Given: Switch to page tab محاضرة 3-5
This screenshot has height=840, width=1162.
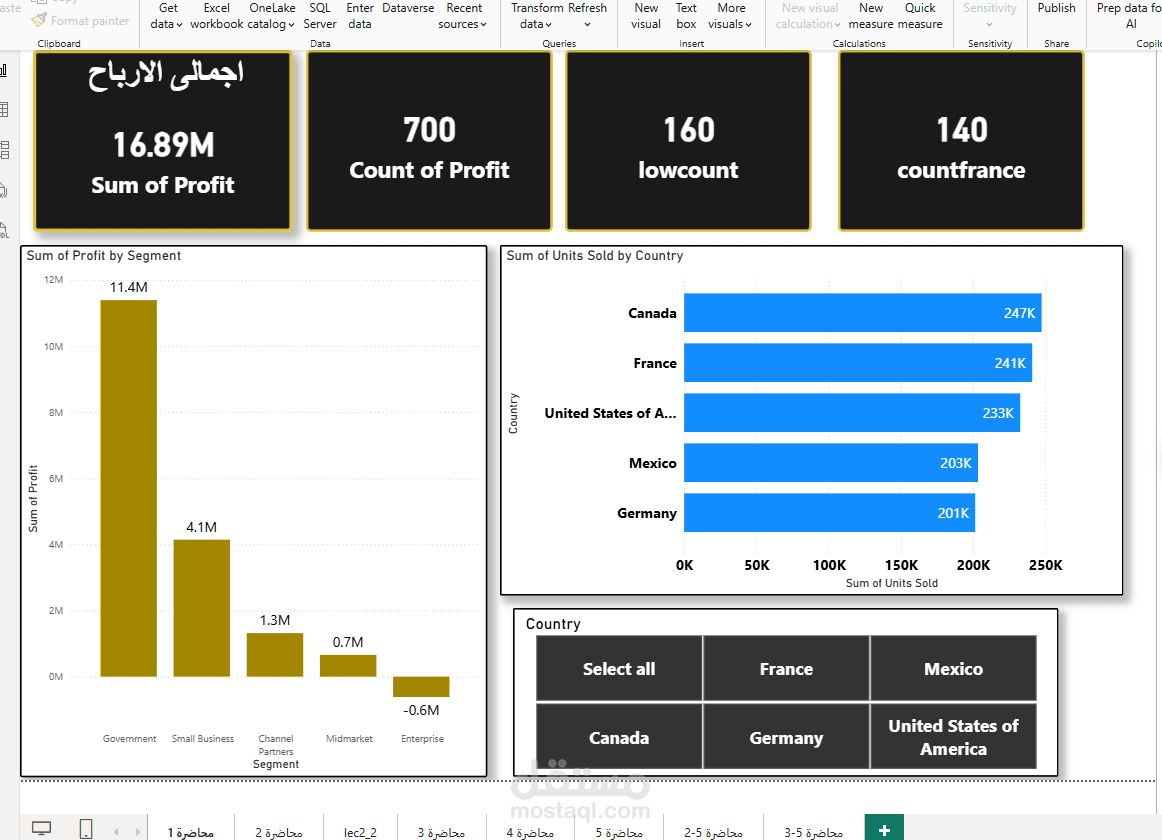Looking at the screenshot, I should [813, 833].
